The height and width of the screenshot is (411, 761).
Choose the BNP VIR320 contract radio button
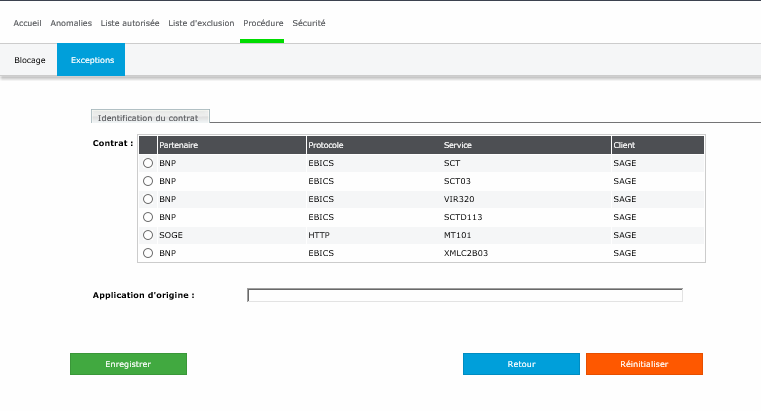148,199
